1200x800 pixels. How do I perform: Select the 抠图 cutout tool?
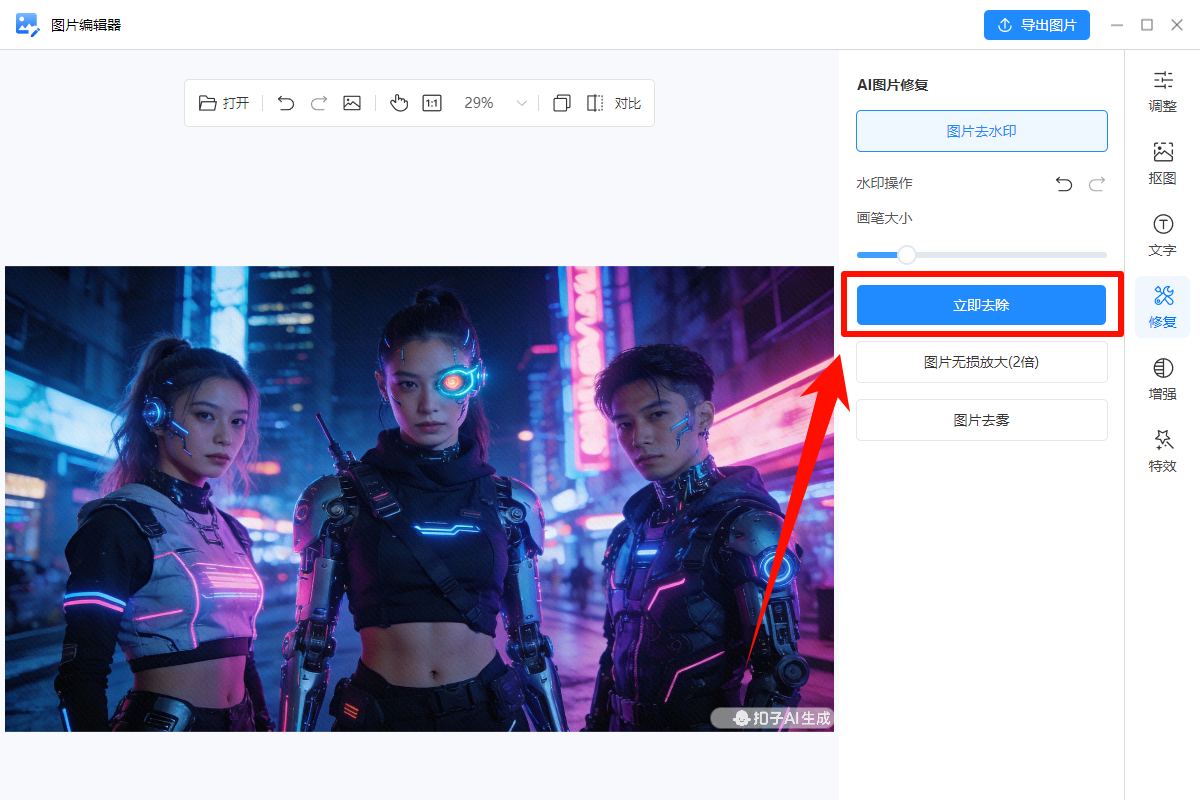click(x=1162, y=163)
